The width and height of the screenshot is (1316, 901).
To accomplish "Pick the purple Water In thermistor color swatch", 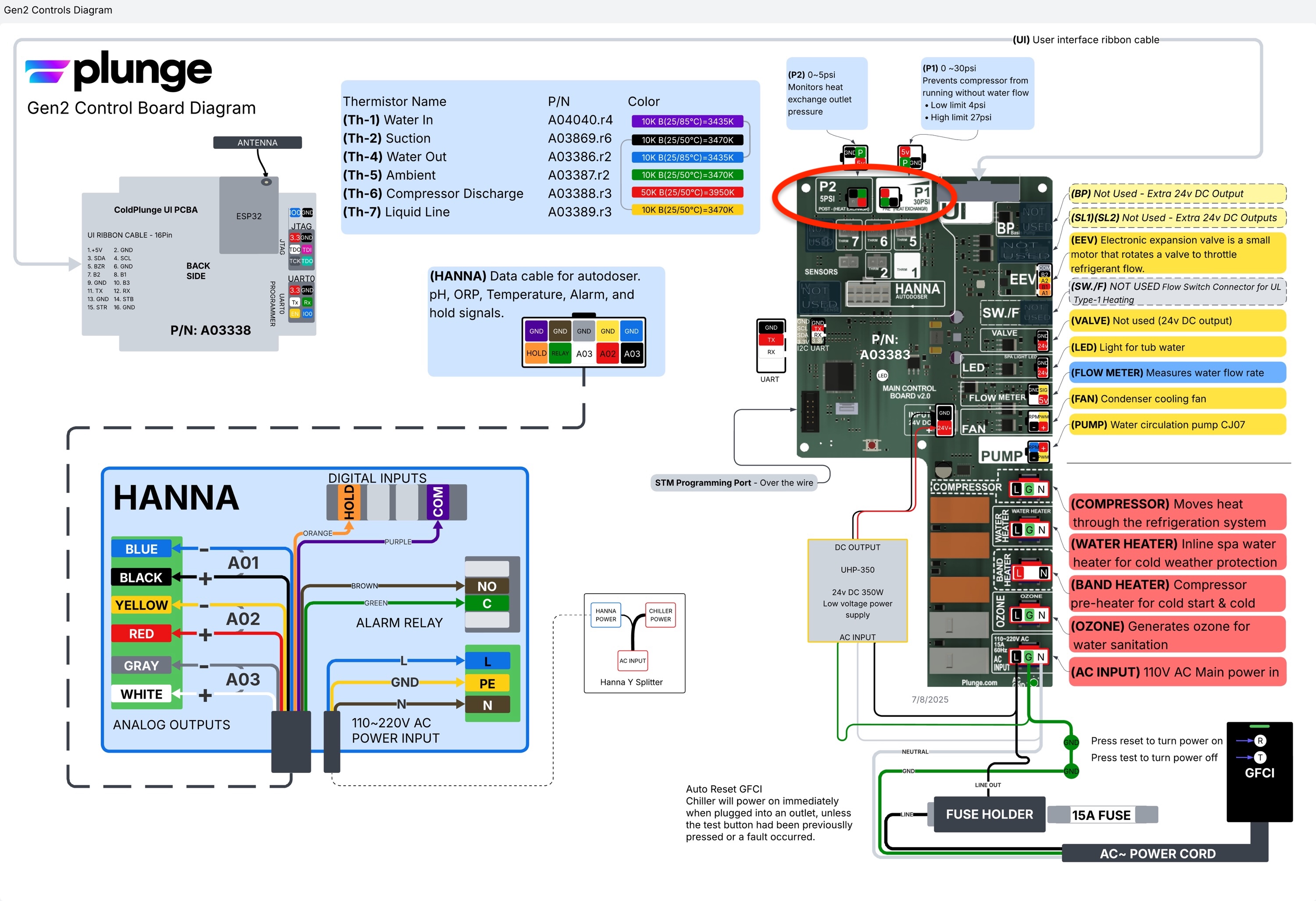I will click(x=687, y=121).
